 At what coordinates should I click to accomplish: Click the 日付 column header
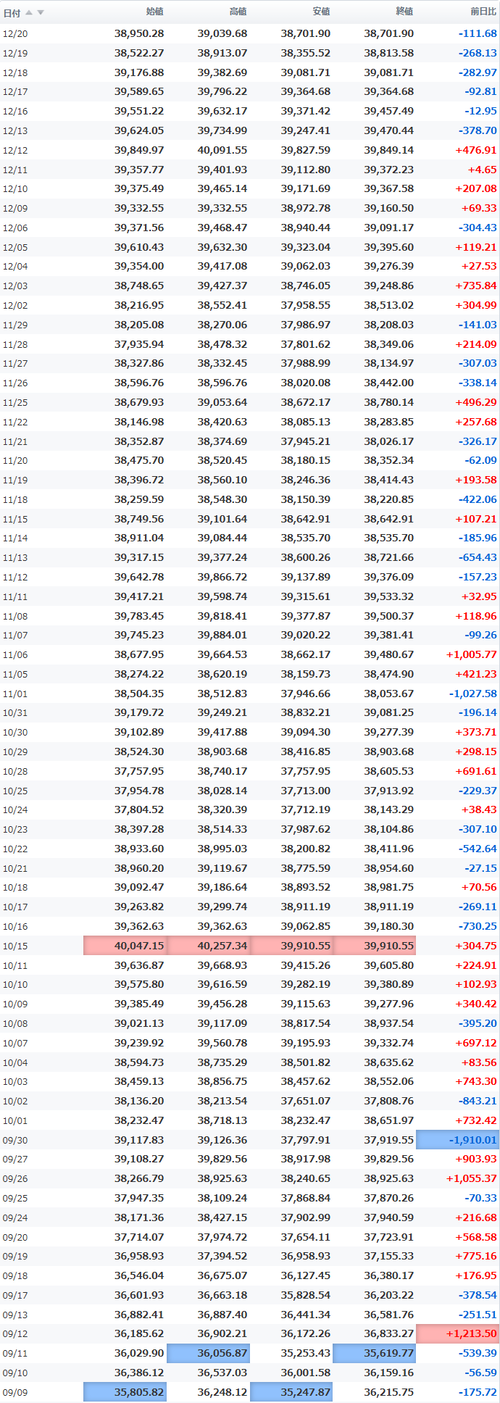11,13
